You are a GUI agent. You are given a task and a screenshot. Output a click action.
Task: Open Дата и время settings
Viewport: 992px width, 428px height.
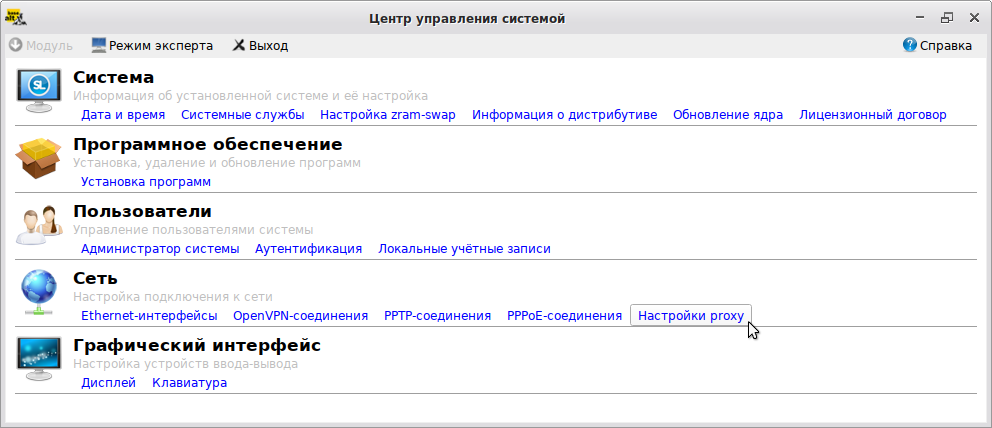pyautogui.click(x=123, y=114)
